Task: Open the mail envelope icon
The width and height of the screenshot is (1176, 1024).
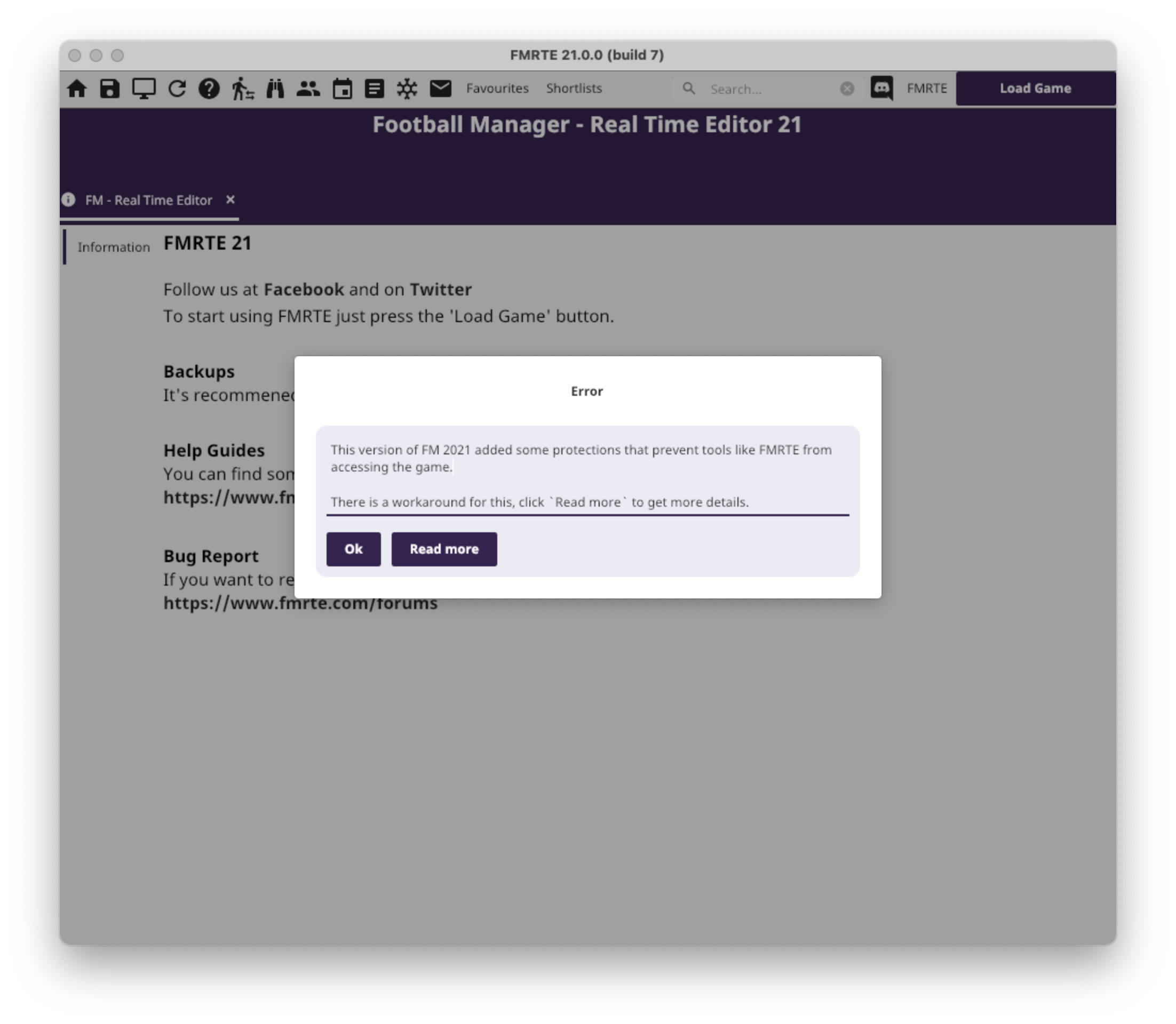Action: [x=441, y=89]
